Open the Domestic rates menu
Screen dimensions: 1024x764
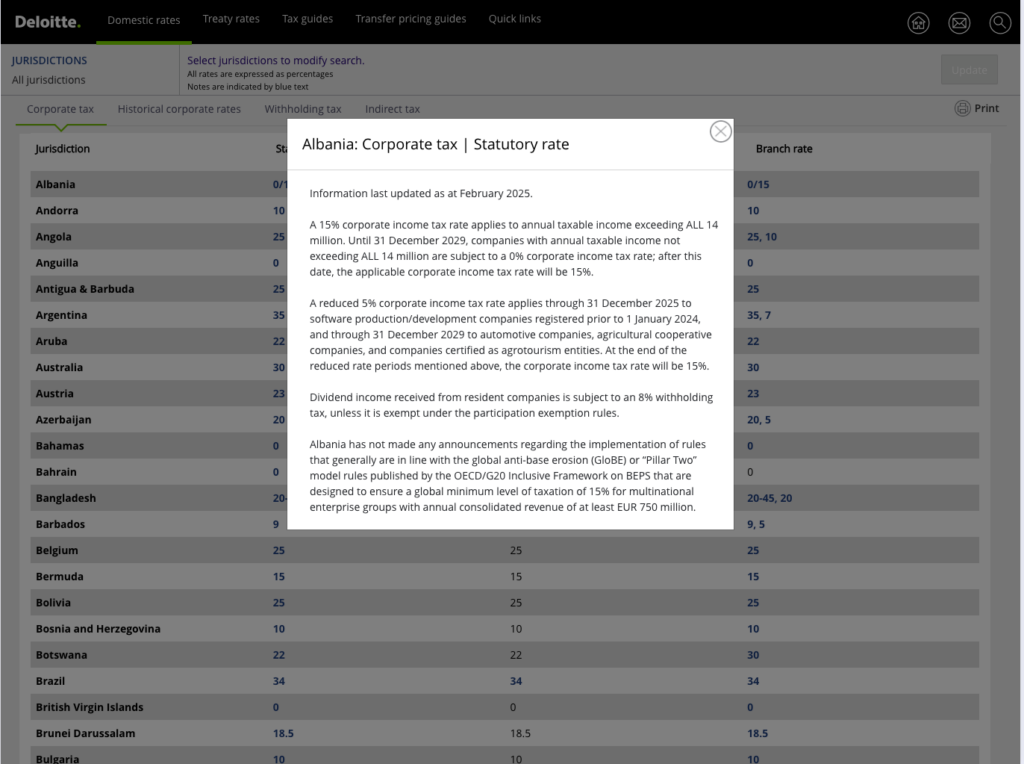(144, 20)
